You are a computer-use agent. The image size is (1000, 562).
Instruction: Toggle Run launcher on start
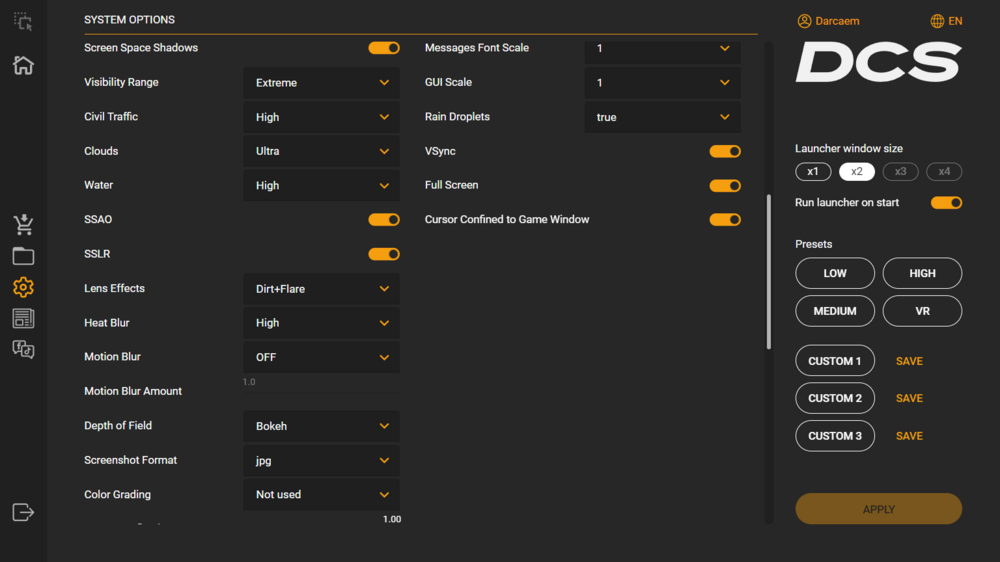coord(946,203)
